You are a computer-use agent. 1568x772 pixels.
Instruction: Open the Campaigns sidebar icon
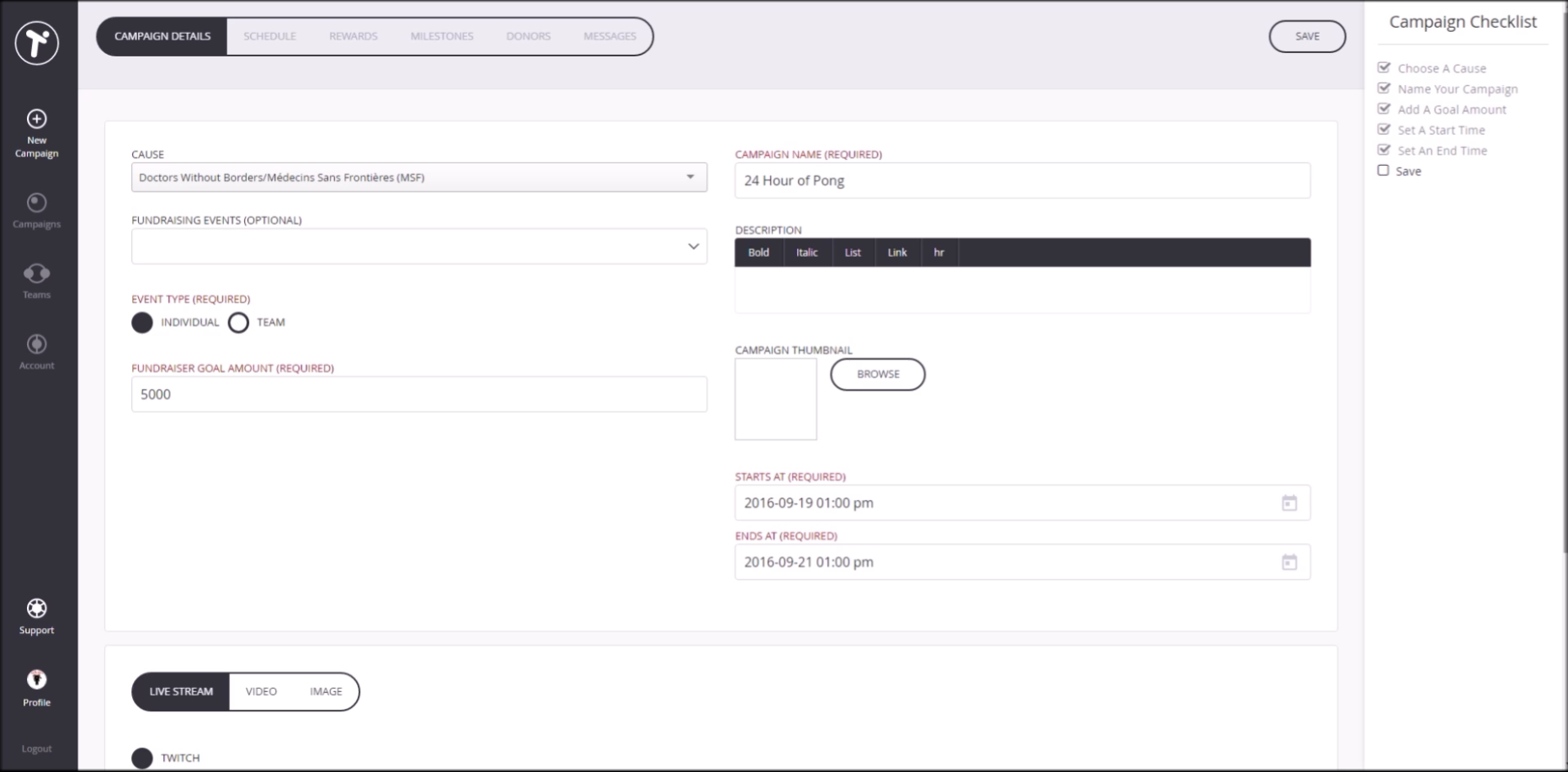click(37, 203)
